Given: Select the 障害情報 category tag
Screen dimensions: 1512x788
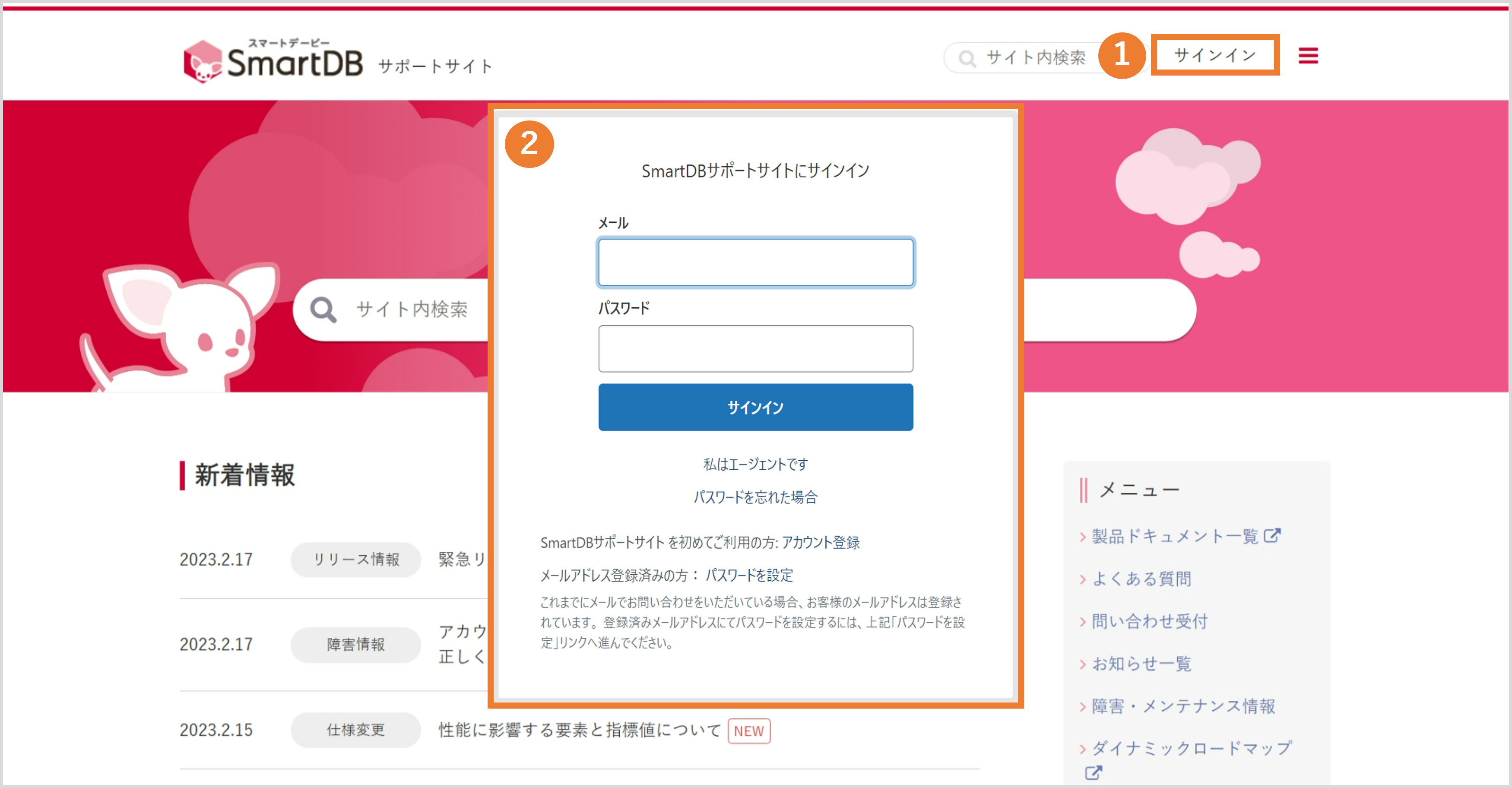Looking at the screenshot, I should (356, 644).
